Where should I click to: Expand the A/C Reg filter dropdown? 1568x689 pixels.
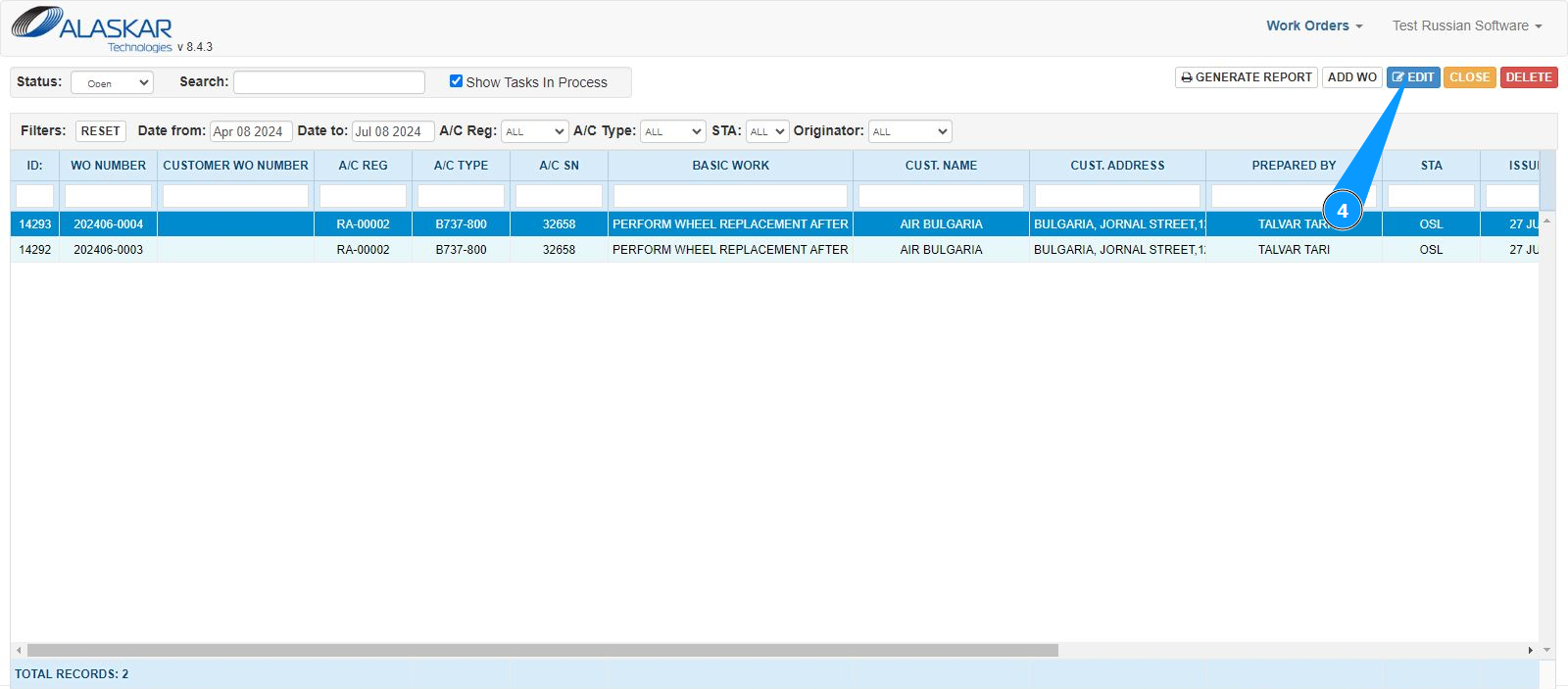pos(534,131)
